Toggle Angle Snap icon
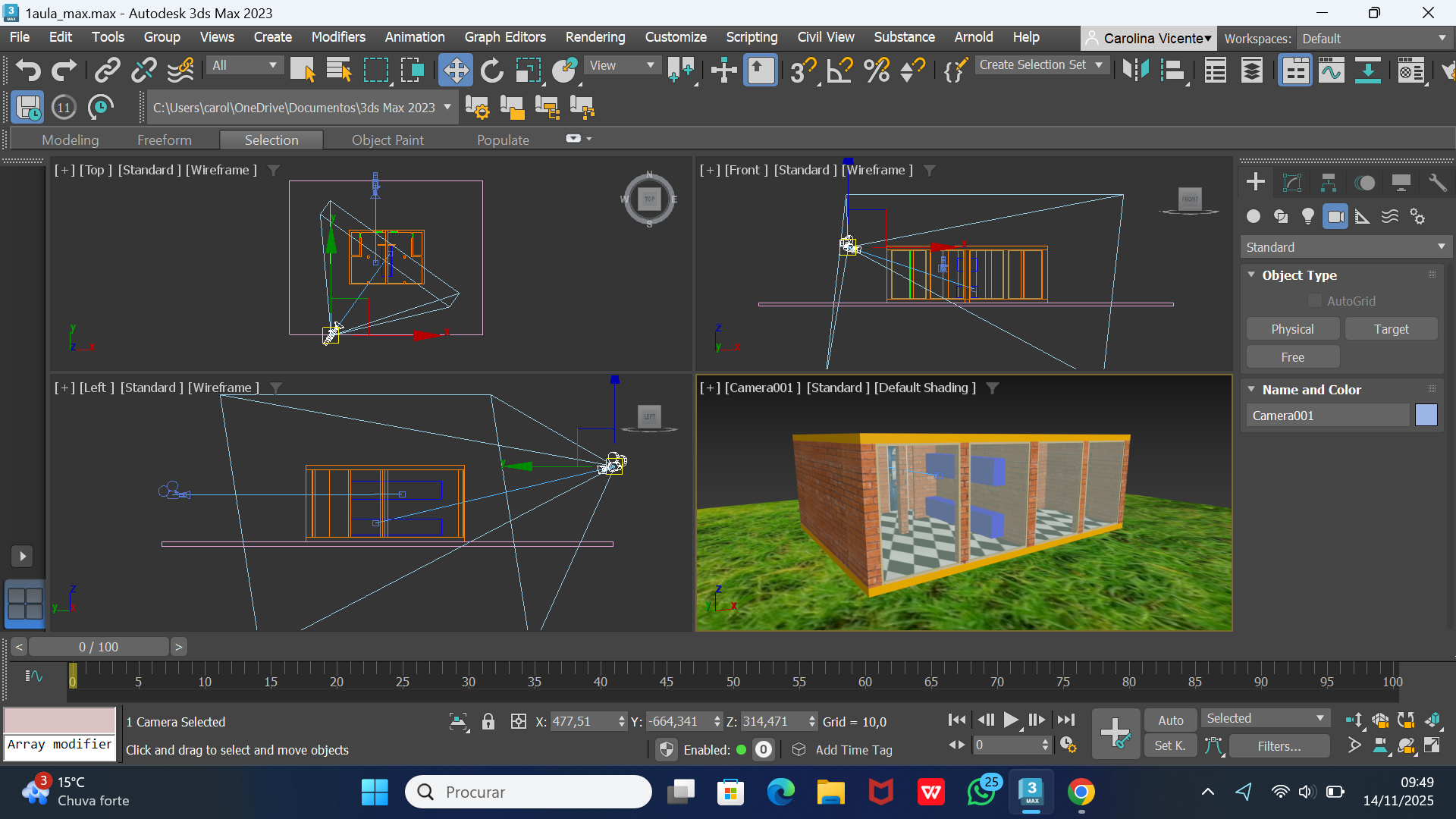The image size is (1456, 819). tap(839, 71)
